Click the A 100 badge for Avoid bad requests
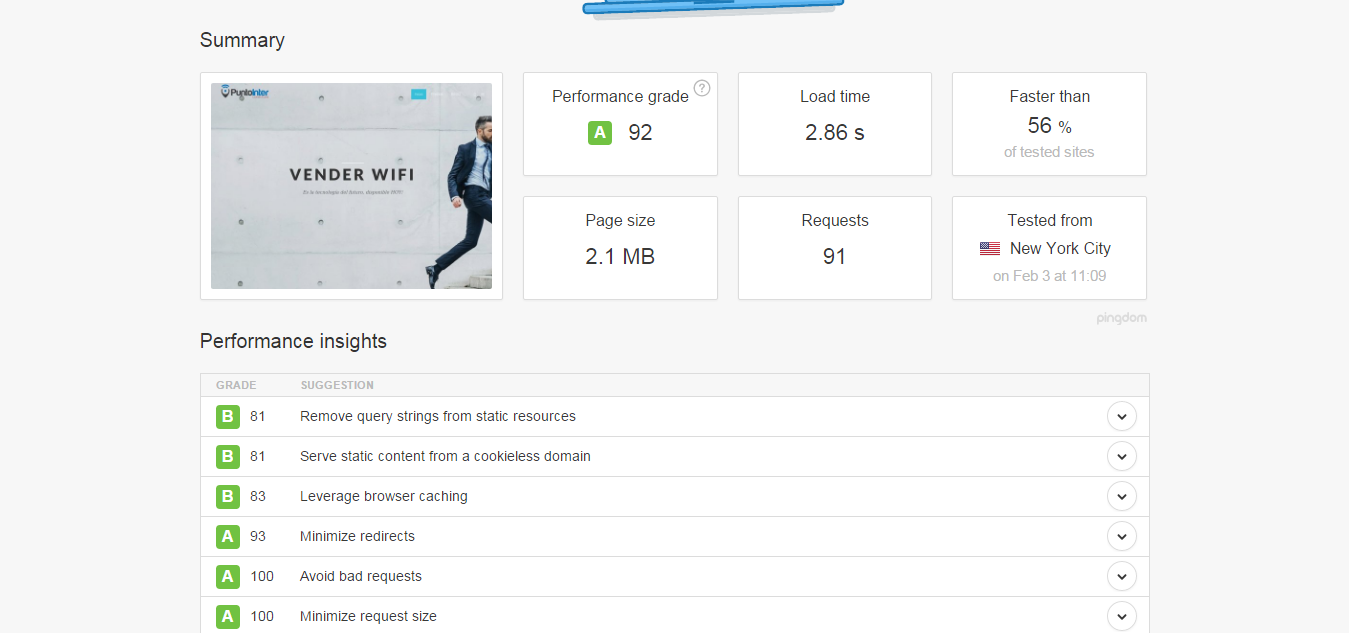The width and height of the screenshot is (1349, 633). (x=227, y=576)
